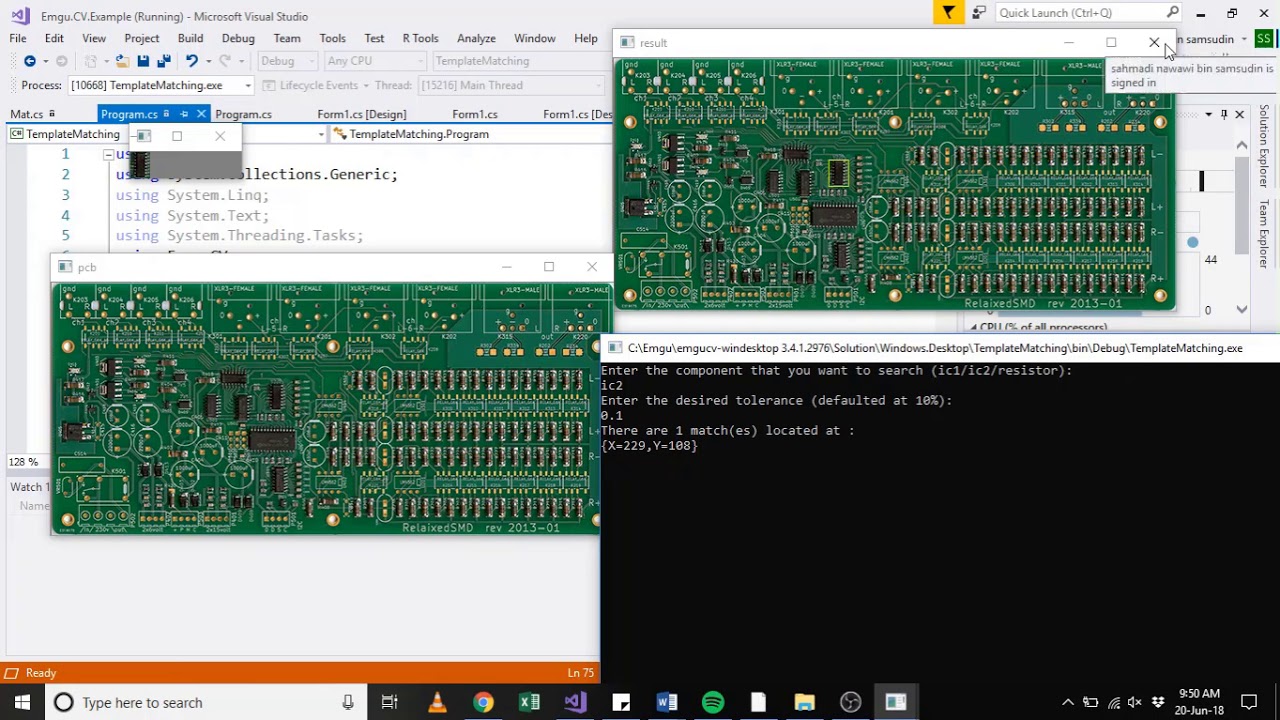Click the Navigate Backward arrow icon
Screen dimensions: 1280x720
tap(30, 61)
